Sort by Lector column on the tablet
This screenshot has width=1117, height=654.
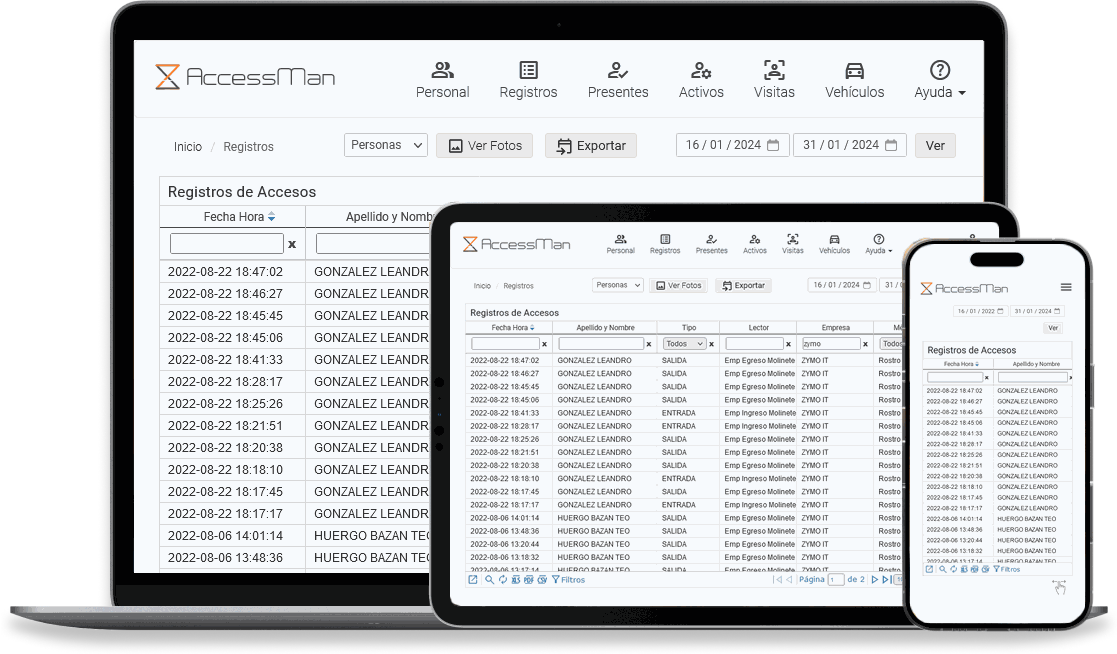coord(759,328)
